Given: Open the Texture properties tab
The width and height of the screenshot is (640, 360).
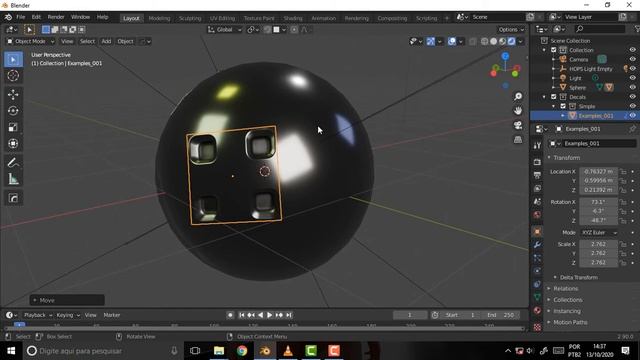Looking at the screenshot, I should tap(537, 327).
